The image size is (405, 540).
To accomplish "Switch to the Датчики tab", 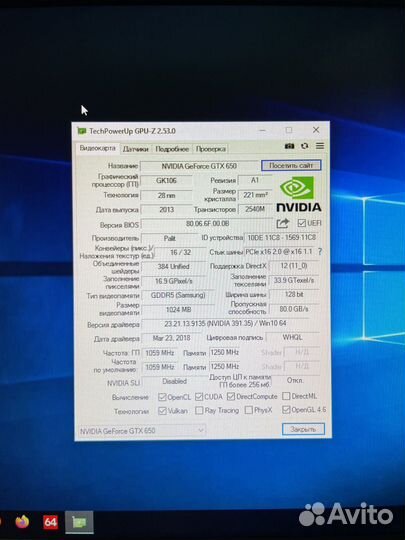I will pyautogui.click(x=136, y=149).
